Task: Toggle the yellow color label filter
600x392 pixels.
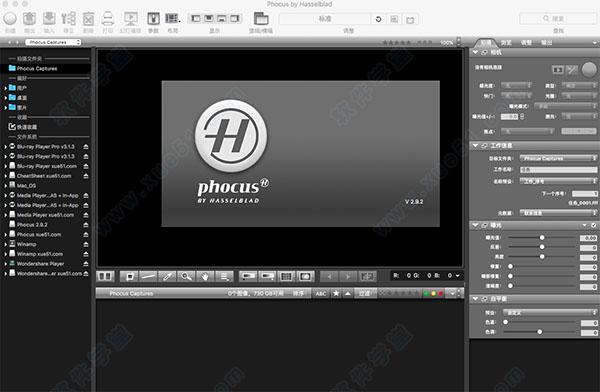Action: [433, 294]
